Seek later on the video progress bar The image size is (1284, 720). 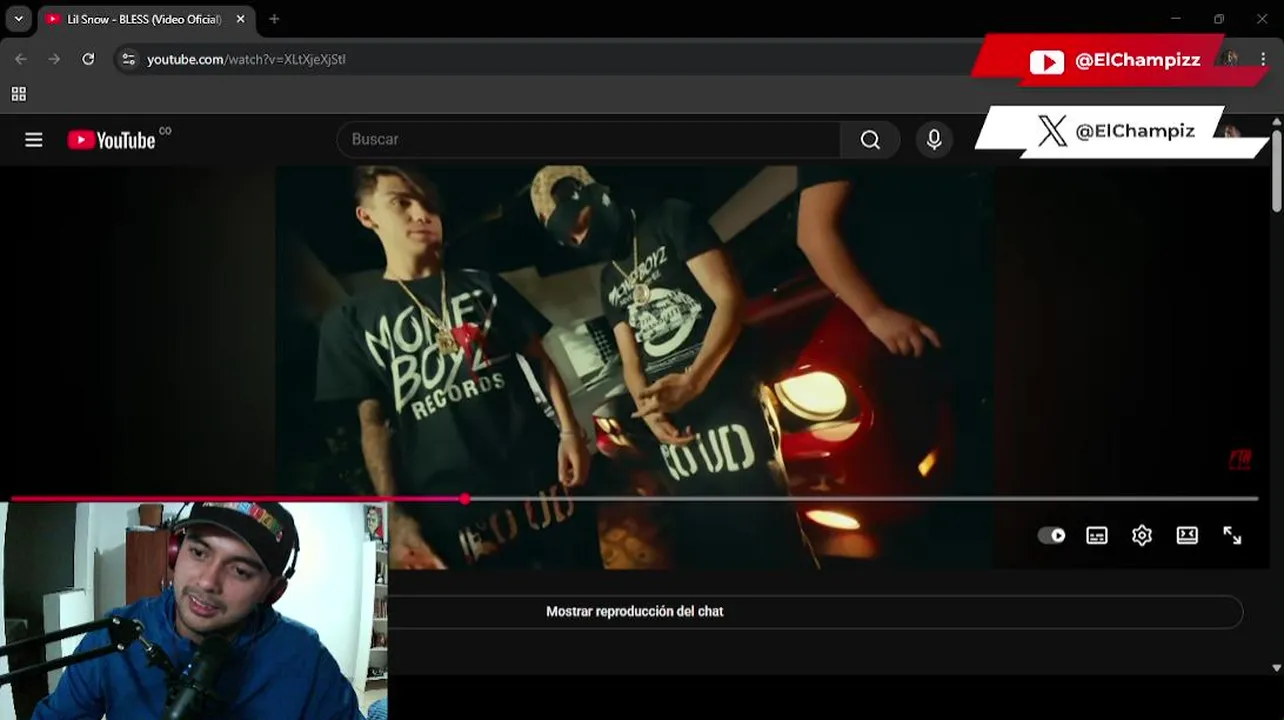tap(862, 498)
